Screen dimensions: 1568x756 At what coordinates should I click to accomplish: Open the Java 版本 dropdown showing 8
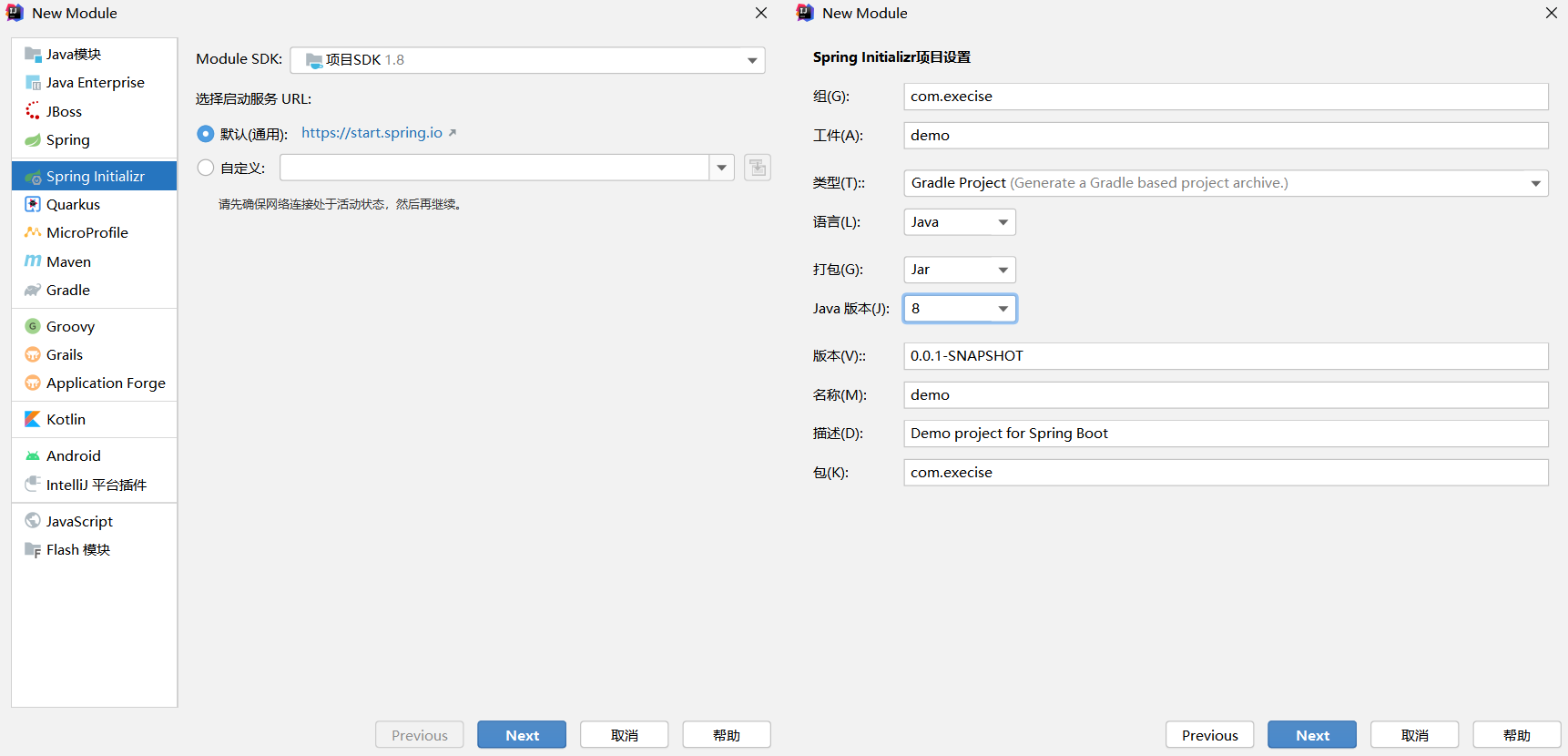pyautogui.click(x=960, y=309)
